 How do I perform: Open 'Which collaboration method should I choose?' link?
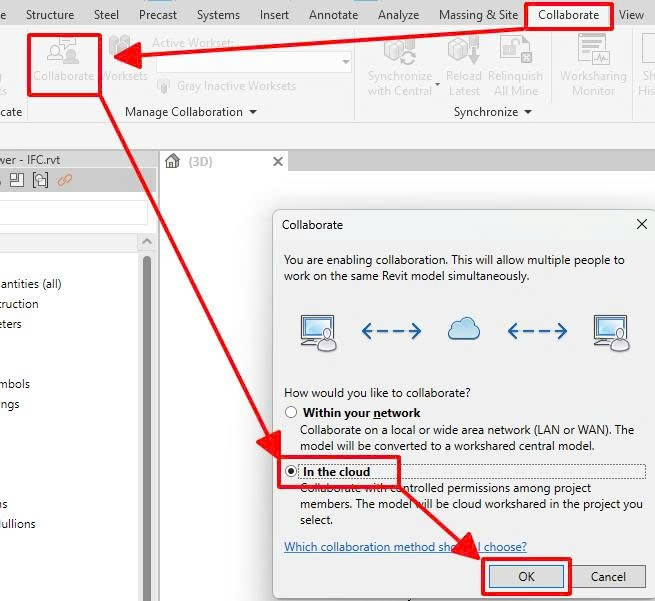[405, 546]
